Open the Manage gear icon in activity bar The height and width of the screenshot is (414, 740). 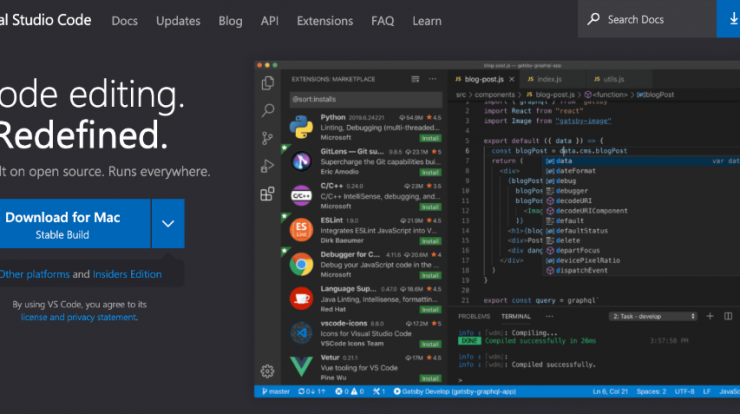point(267,371)
